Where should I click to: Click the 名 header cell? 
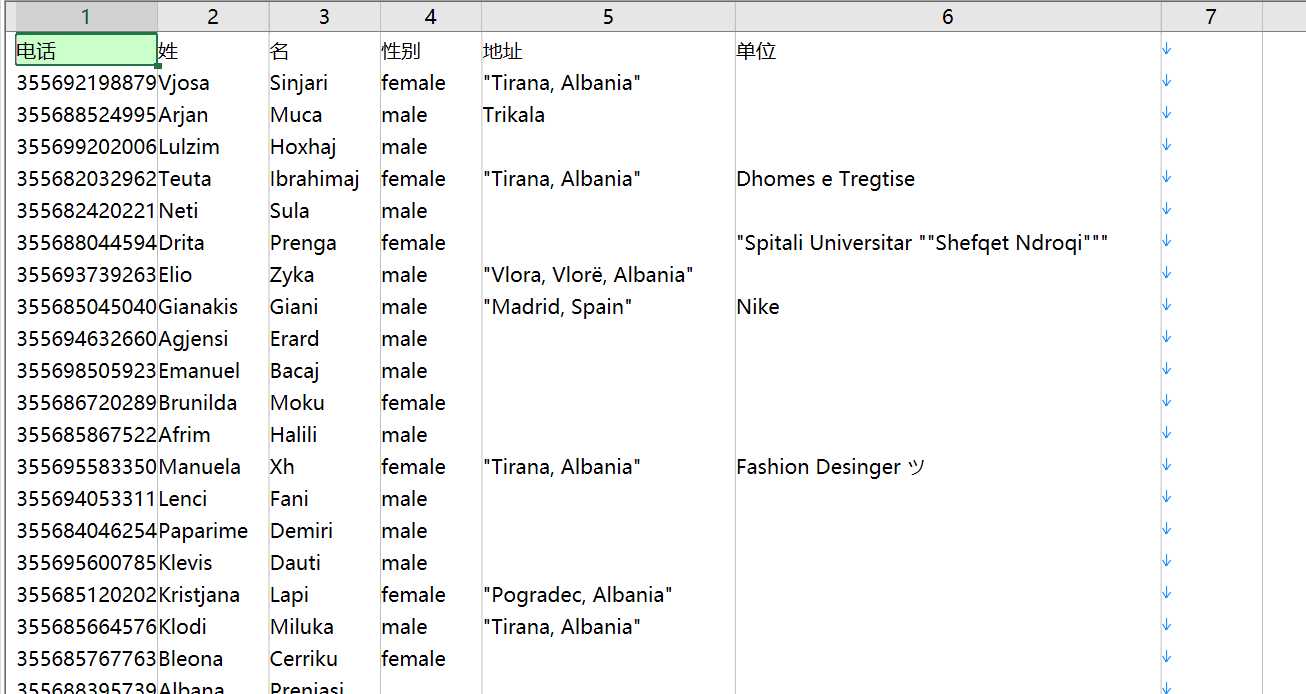coord(325,51)
